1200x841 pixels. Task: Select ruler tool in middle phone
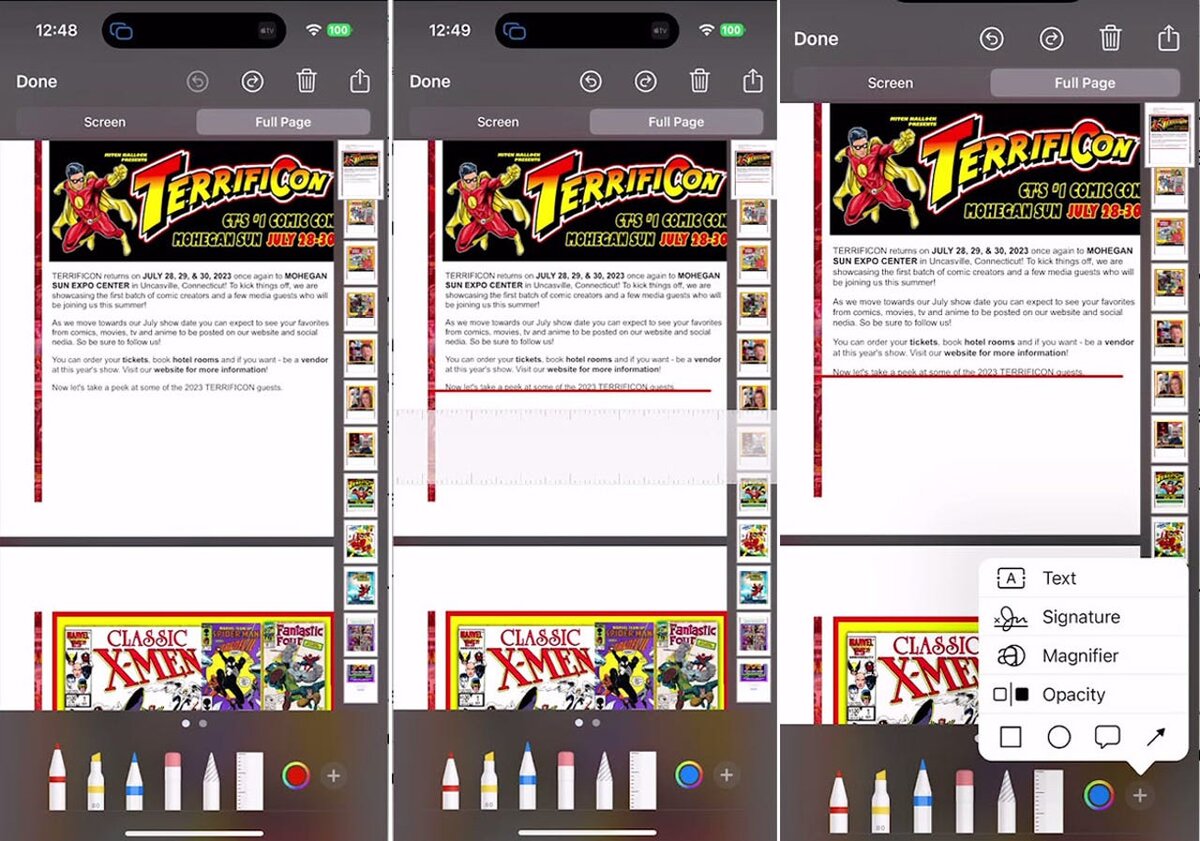coord(642,780)
